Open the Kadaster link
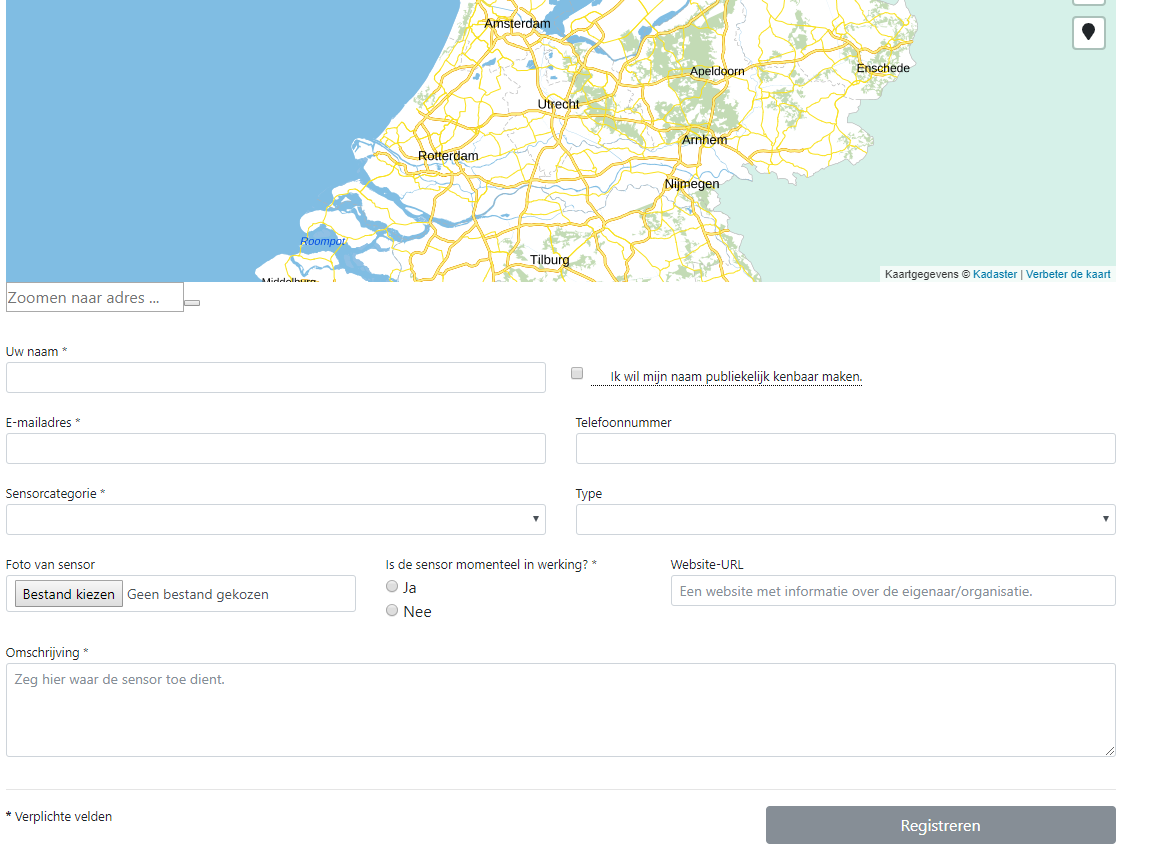Screen dimensions: 1152x848 [x=994, y=274]
